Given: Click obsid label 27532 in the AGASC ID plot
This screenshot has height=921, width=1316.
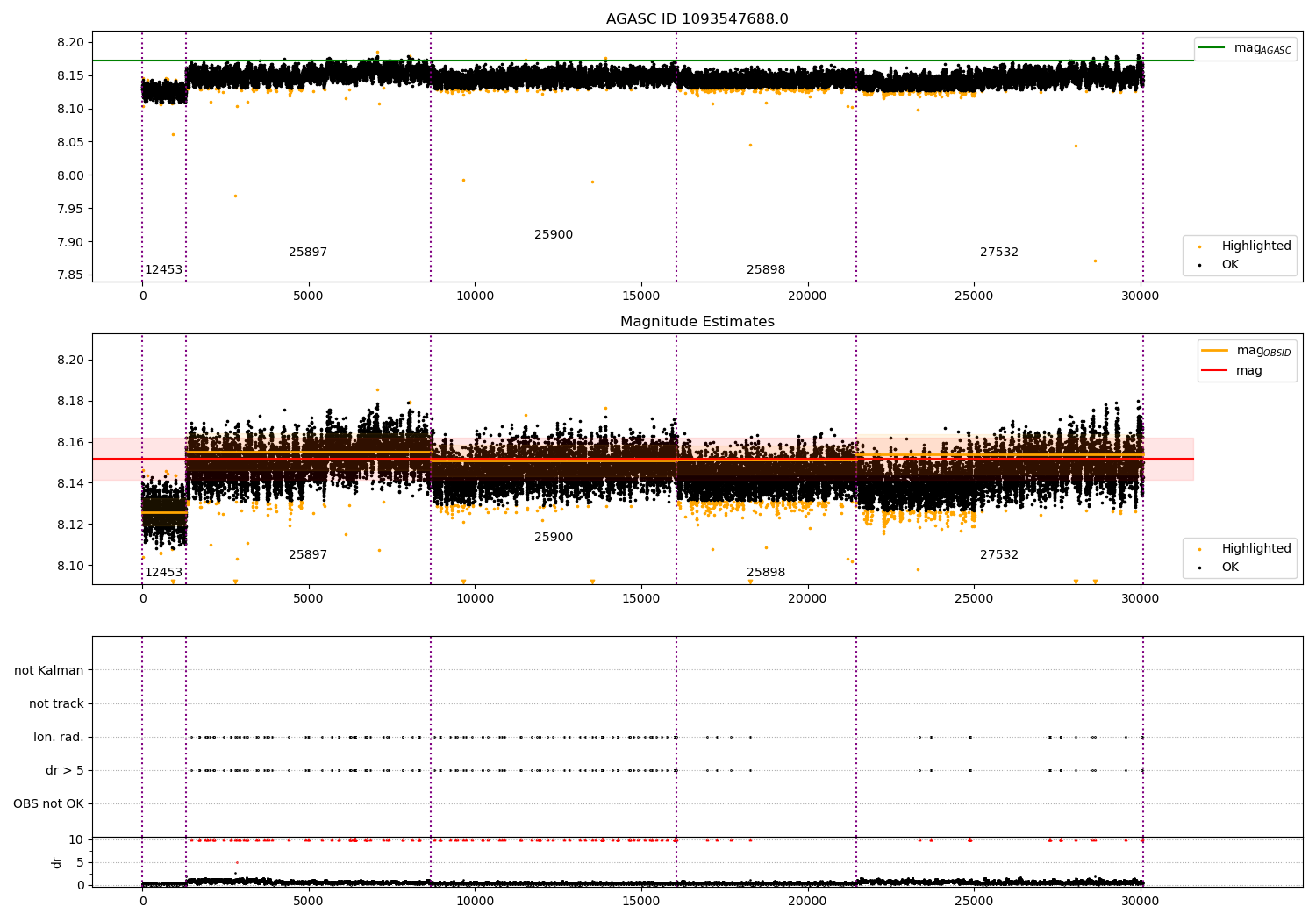Looking at the screenshot, I should tap(999, 252).
